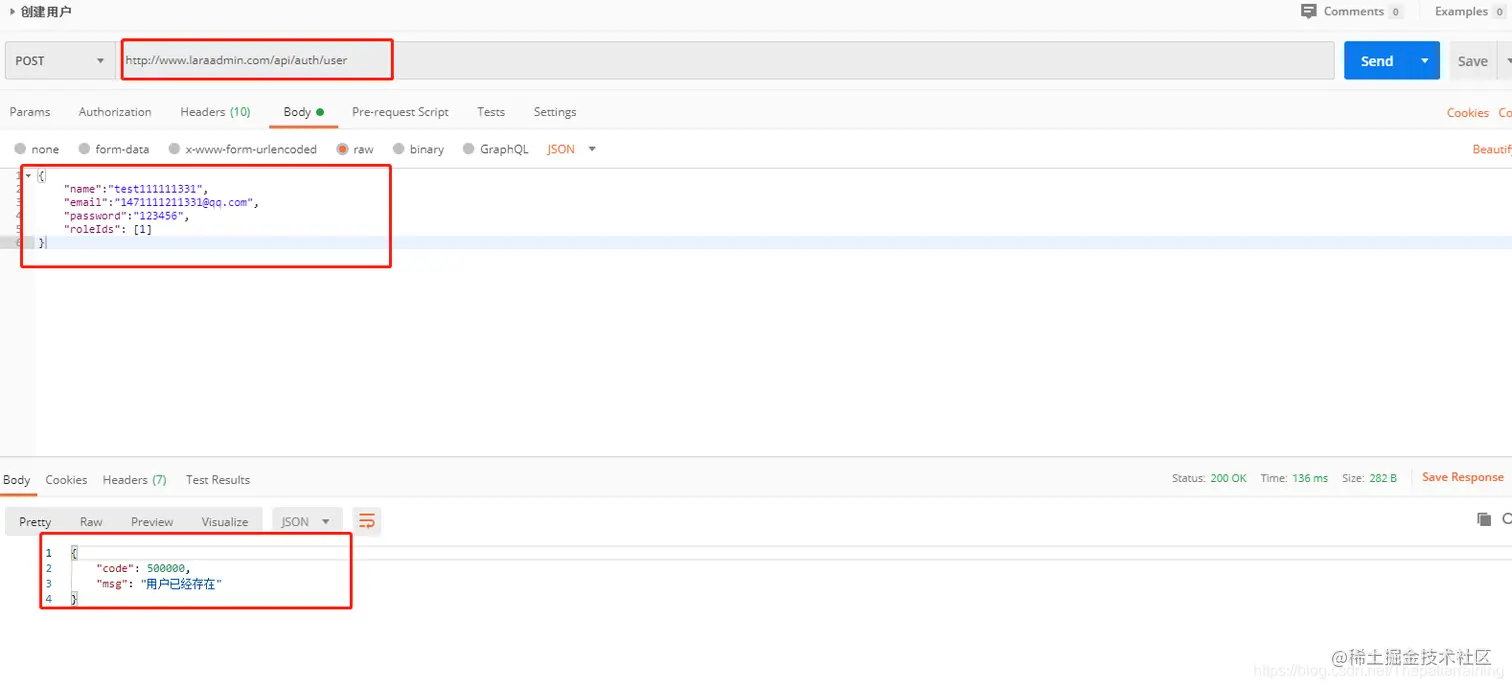1512x688 pixels.
Task: Collapse request name arrow beside 创建用户
Action: [12, 12]
